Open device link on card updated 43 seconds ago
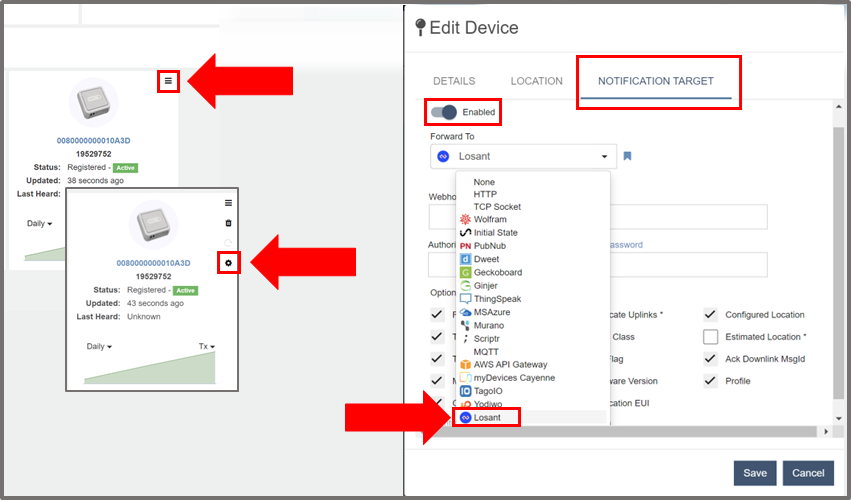The width and height of the screenshot is (851, 500). pyautogui.click(x=154, y=263)
